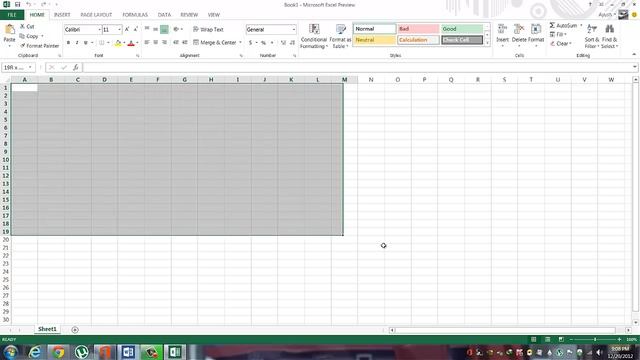Toggle Wrap Text
The width and height of the screenshot is (640, 360).
(x=208, y=29)
